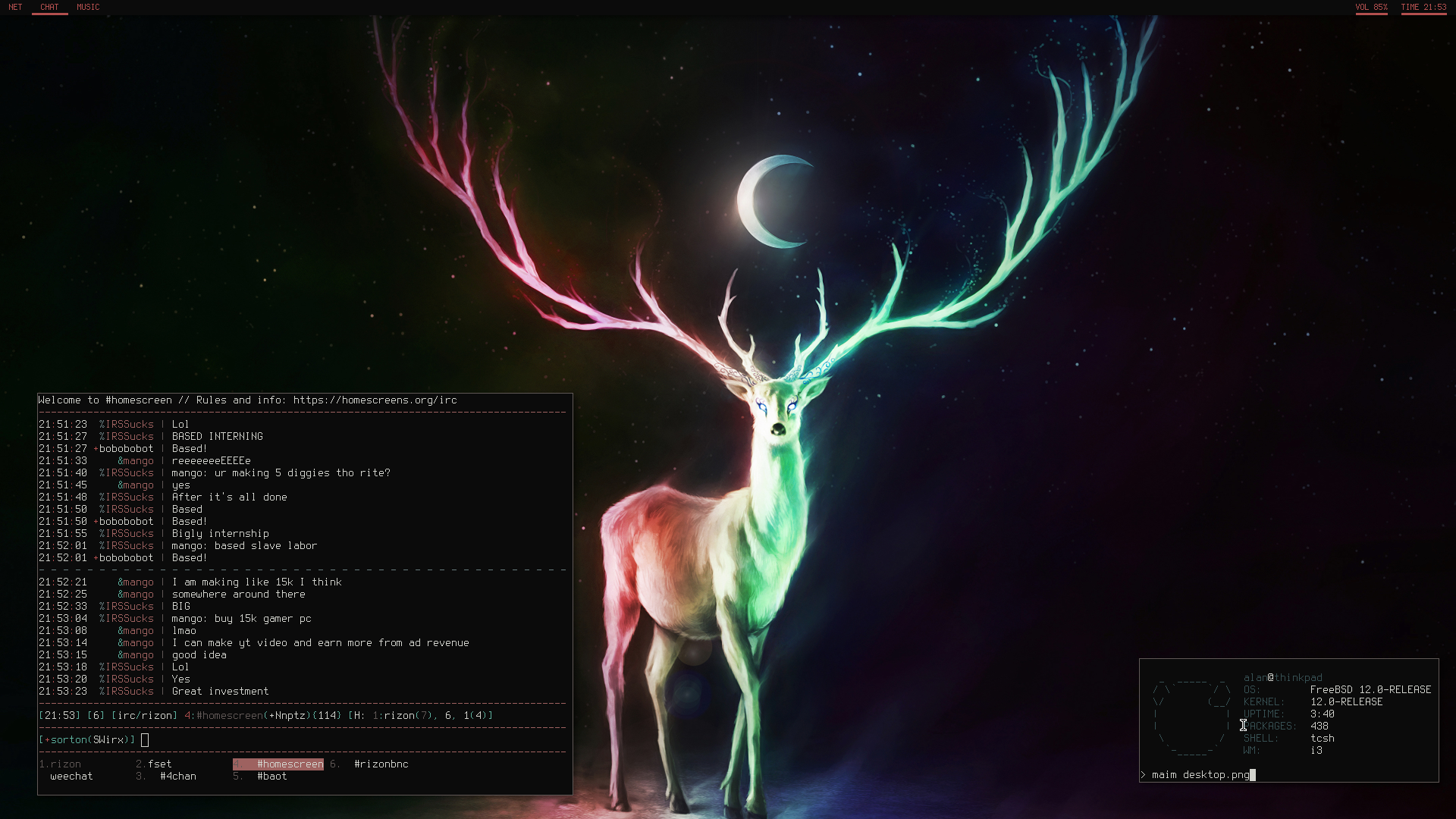Switch to the #rizonbnc buffer
The height and width of the screenshot is (819, 1456).
pos(381,764)
